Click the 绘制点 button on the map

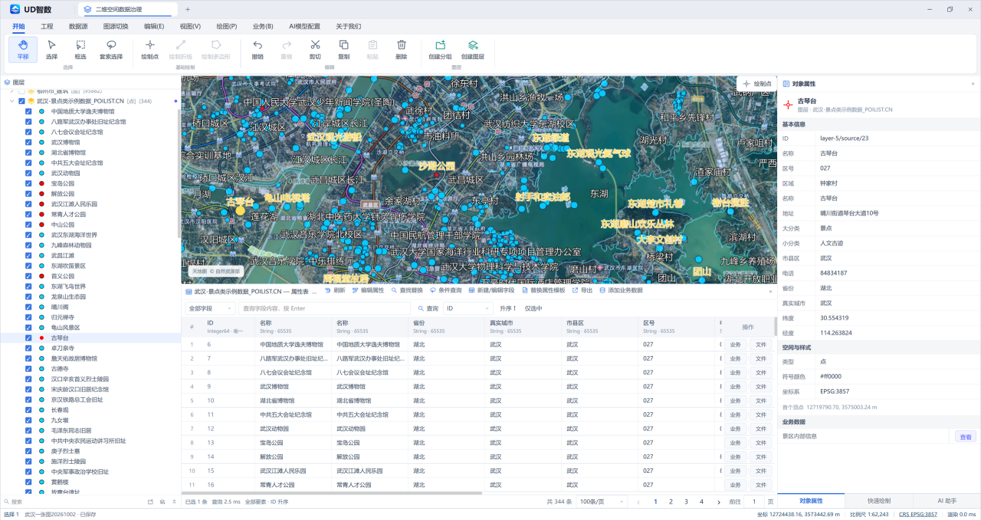click(757, 83)
